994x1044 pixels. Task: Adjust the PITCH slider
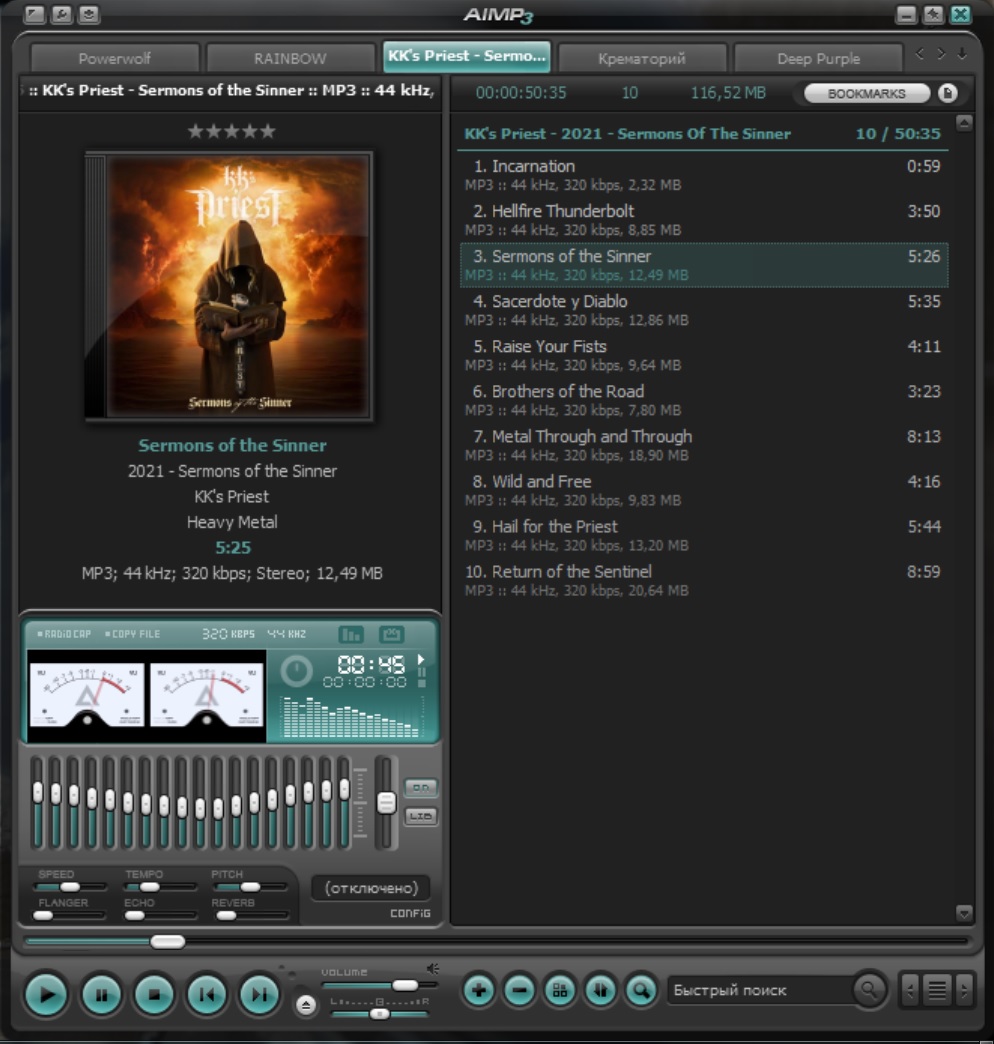[249, 887]
